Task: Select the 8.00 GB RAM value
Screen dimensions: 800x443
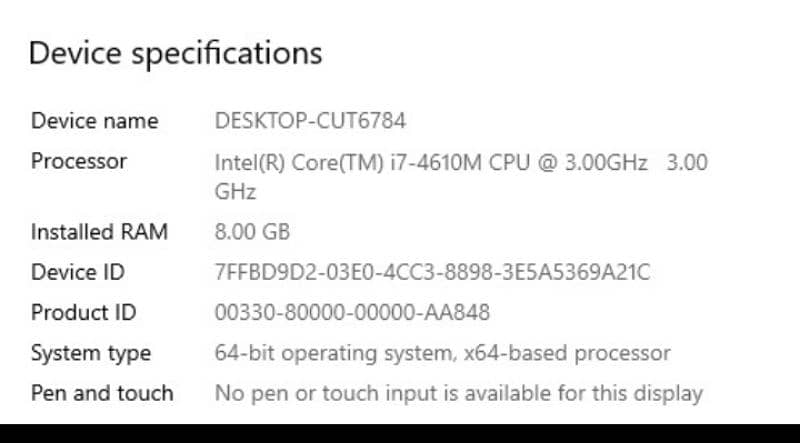Action: (252, 232)
